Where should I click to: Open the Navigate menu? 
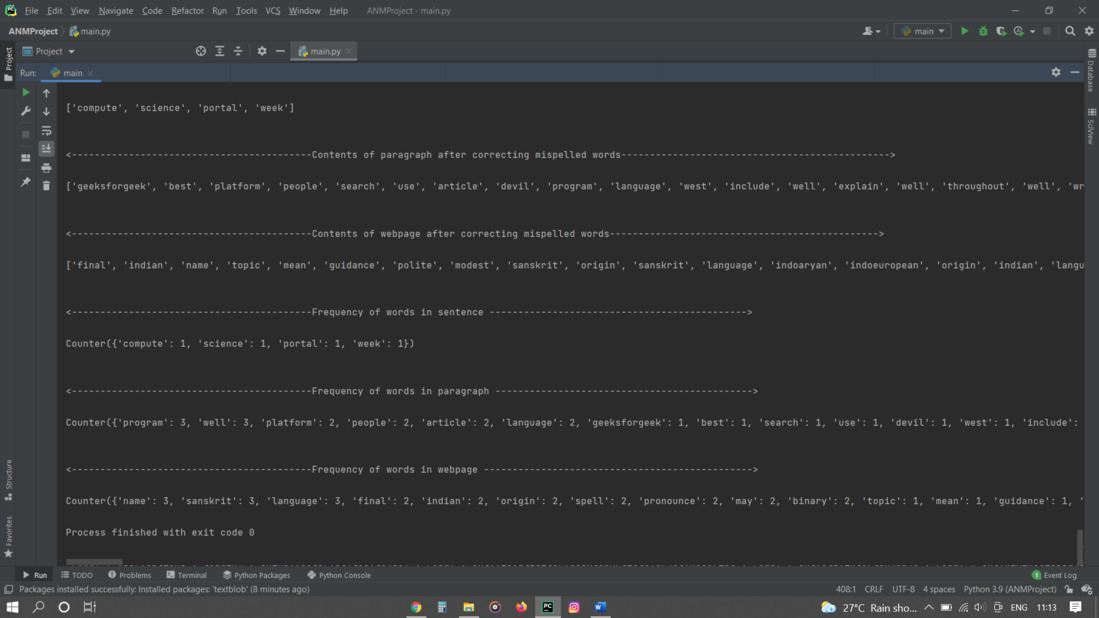coord(116,11)
